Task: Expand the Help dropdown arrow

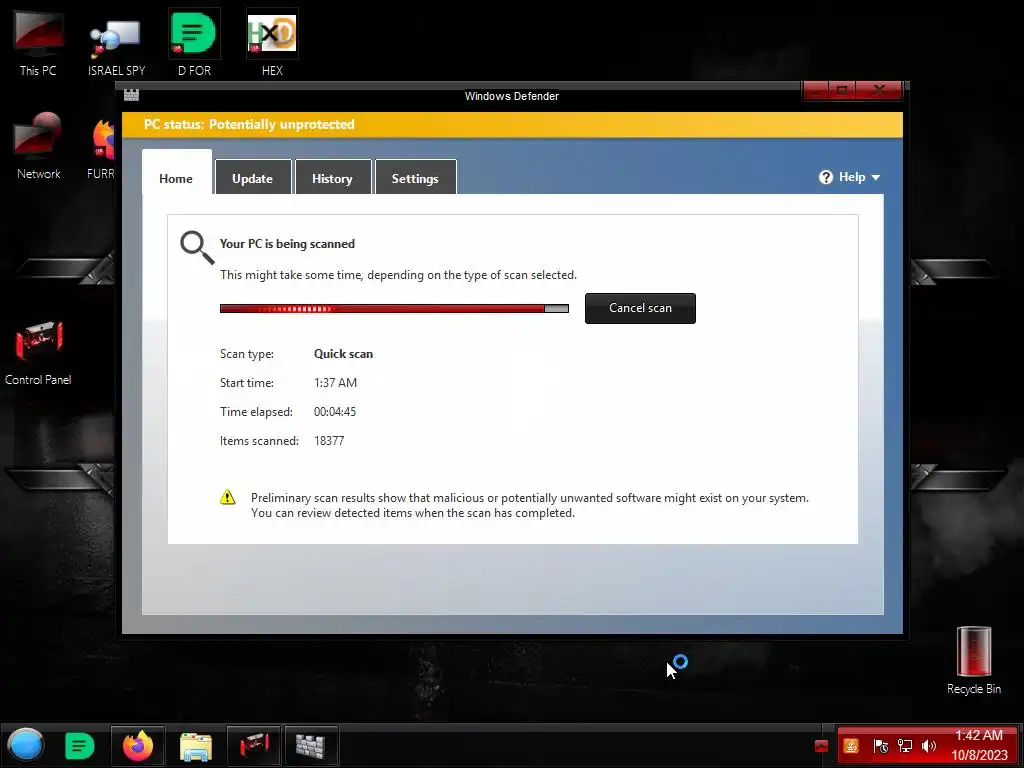Action: (876, 178)
